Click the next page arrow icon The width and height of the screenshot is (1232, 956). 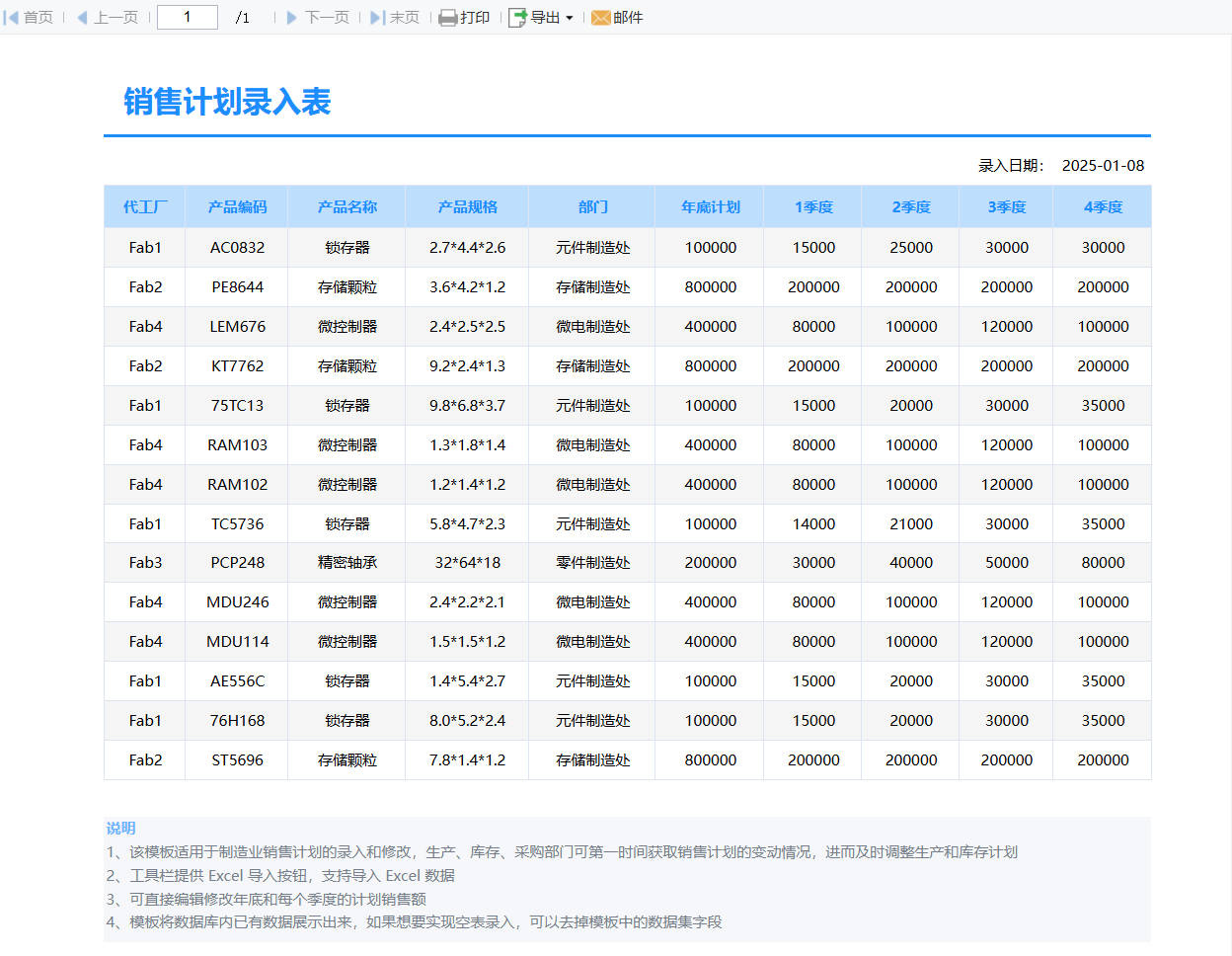(x=292, y=18)
